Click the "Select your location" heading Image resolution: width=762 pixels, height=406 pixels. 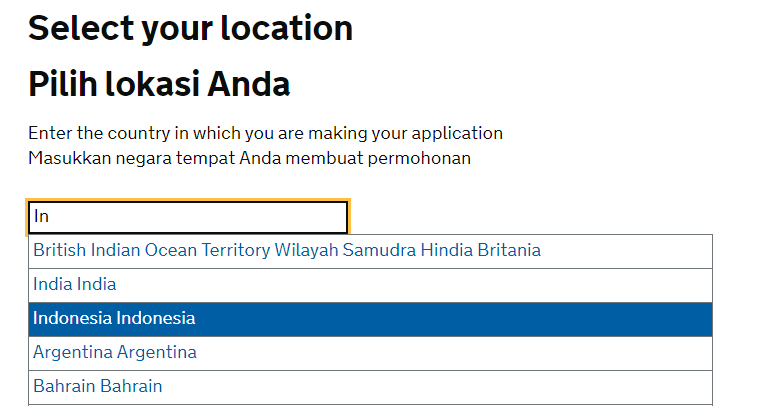pyautogui.click(x=190, y=28)
